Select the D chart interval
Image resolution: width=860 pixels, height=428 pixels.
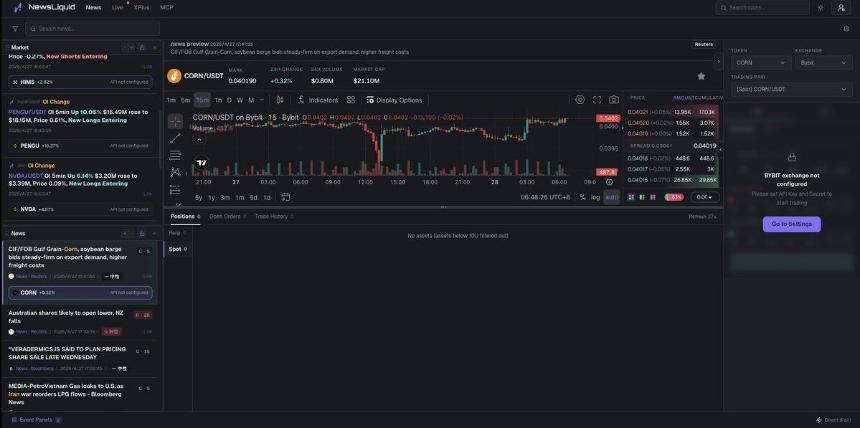pos(229,100)
